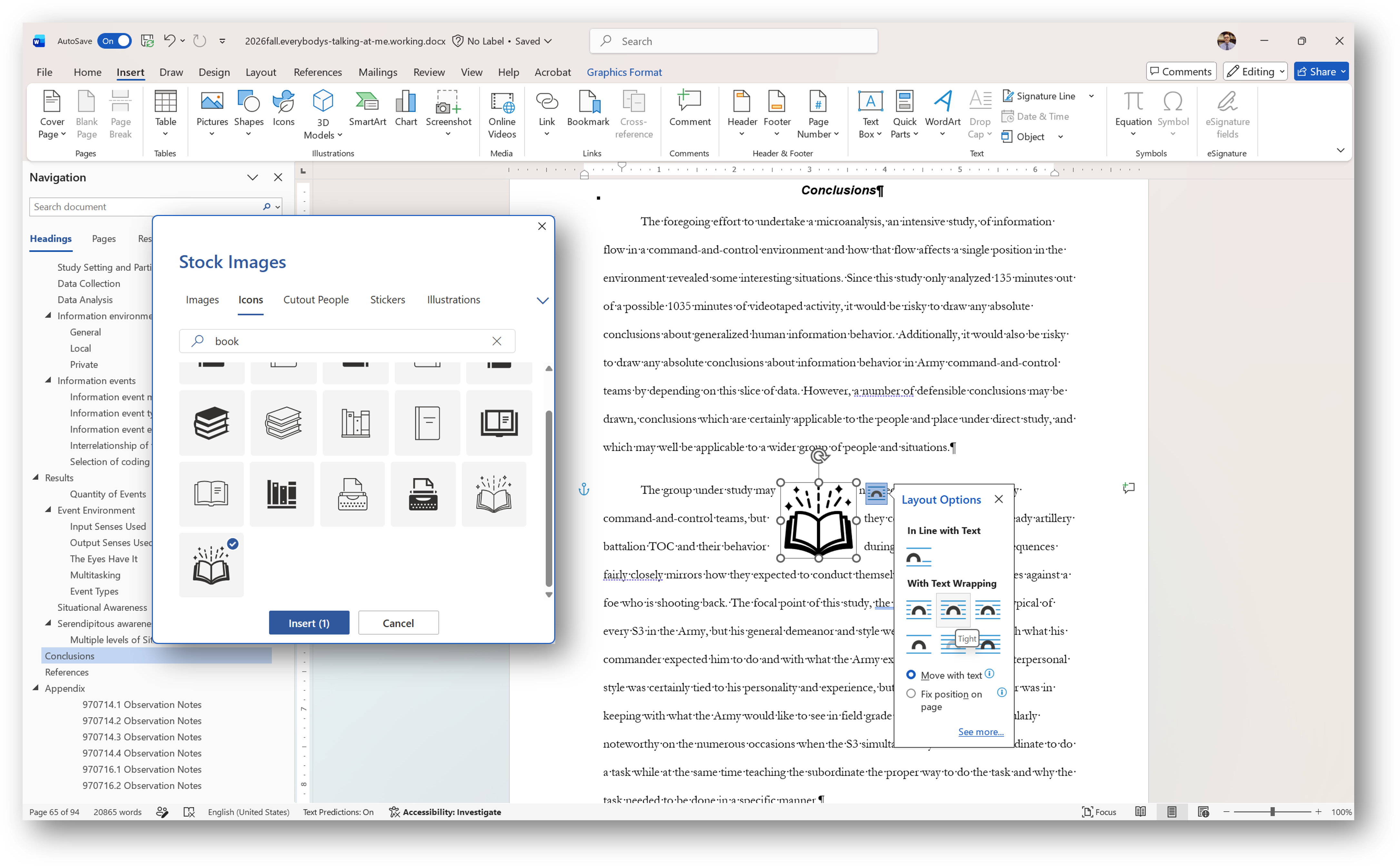The image size is (1400, 866).
Task: Switch to Graphics Format tab
Action: (x=624, y=72)
